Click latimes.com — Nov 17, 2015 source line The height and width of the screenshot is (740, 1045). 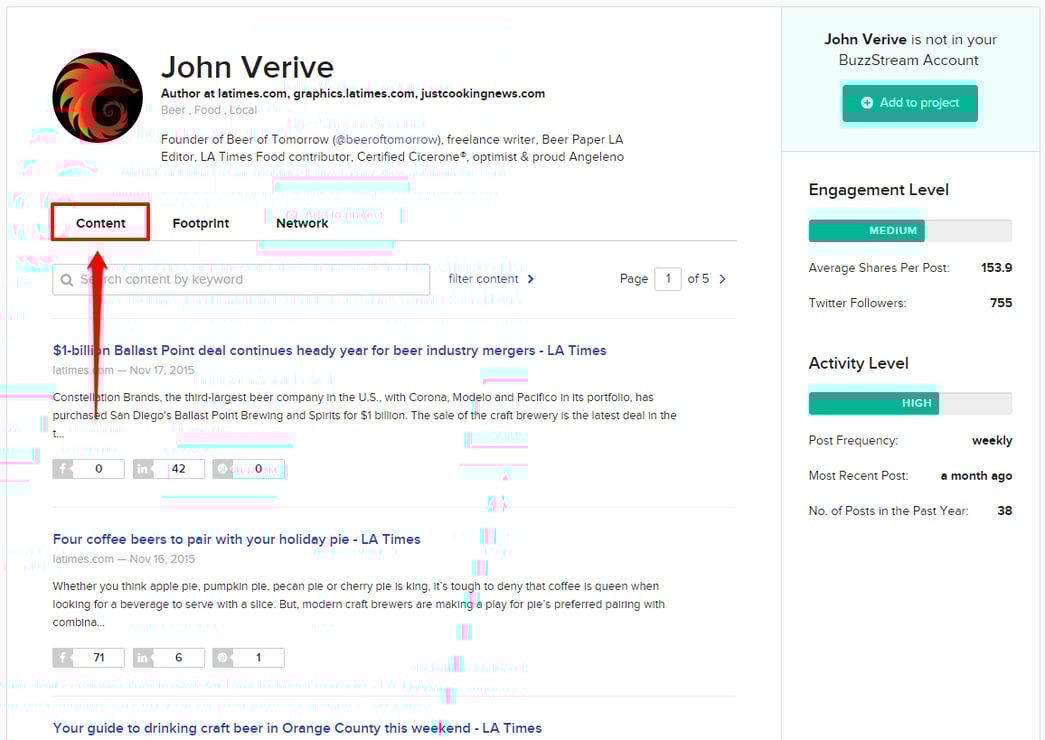coord(123,370)
